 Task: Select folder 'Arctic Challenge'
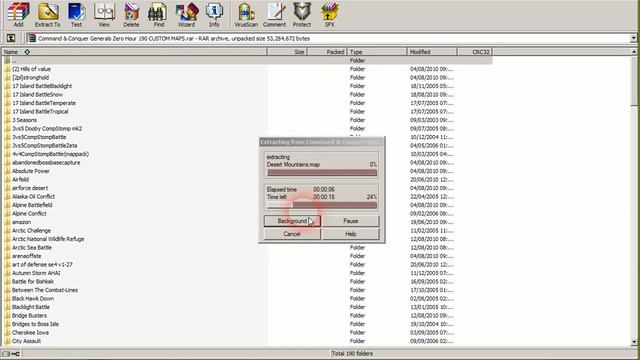(x=31, y=231)
